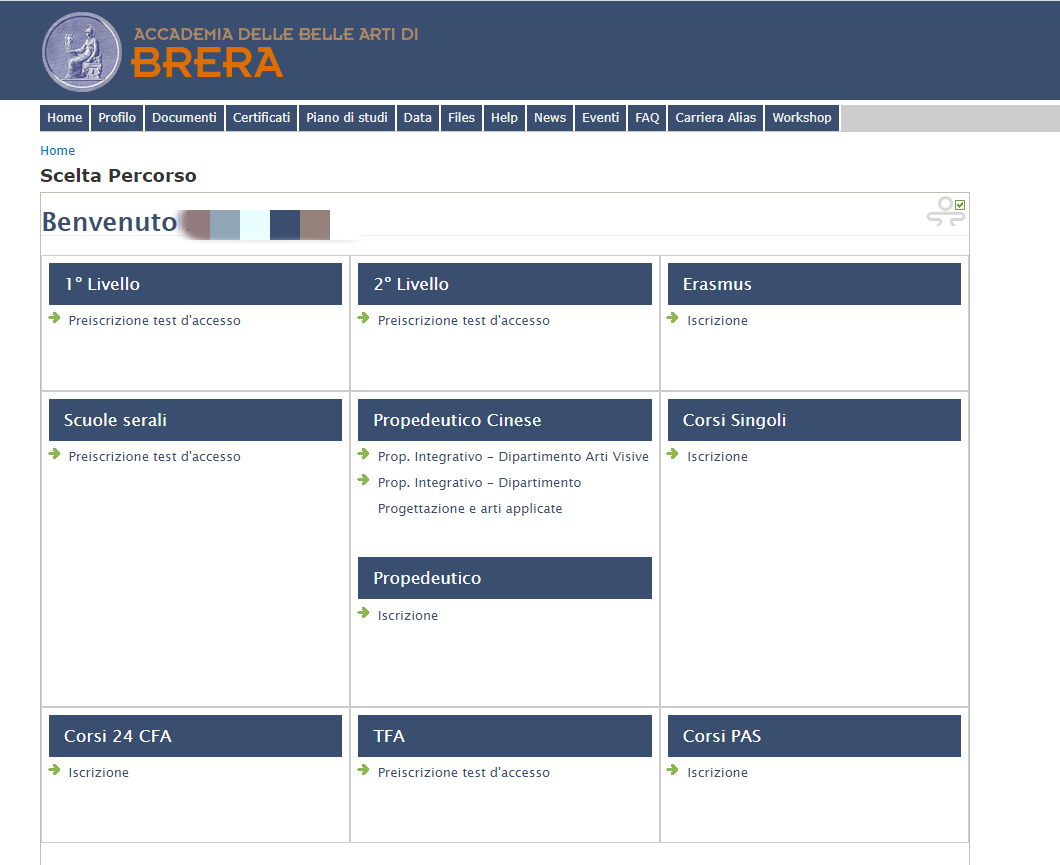Click the Corsi 24 CFA section header
Viewport: 1060px width, 865px height.
[195, 736]
